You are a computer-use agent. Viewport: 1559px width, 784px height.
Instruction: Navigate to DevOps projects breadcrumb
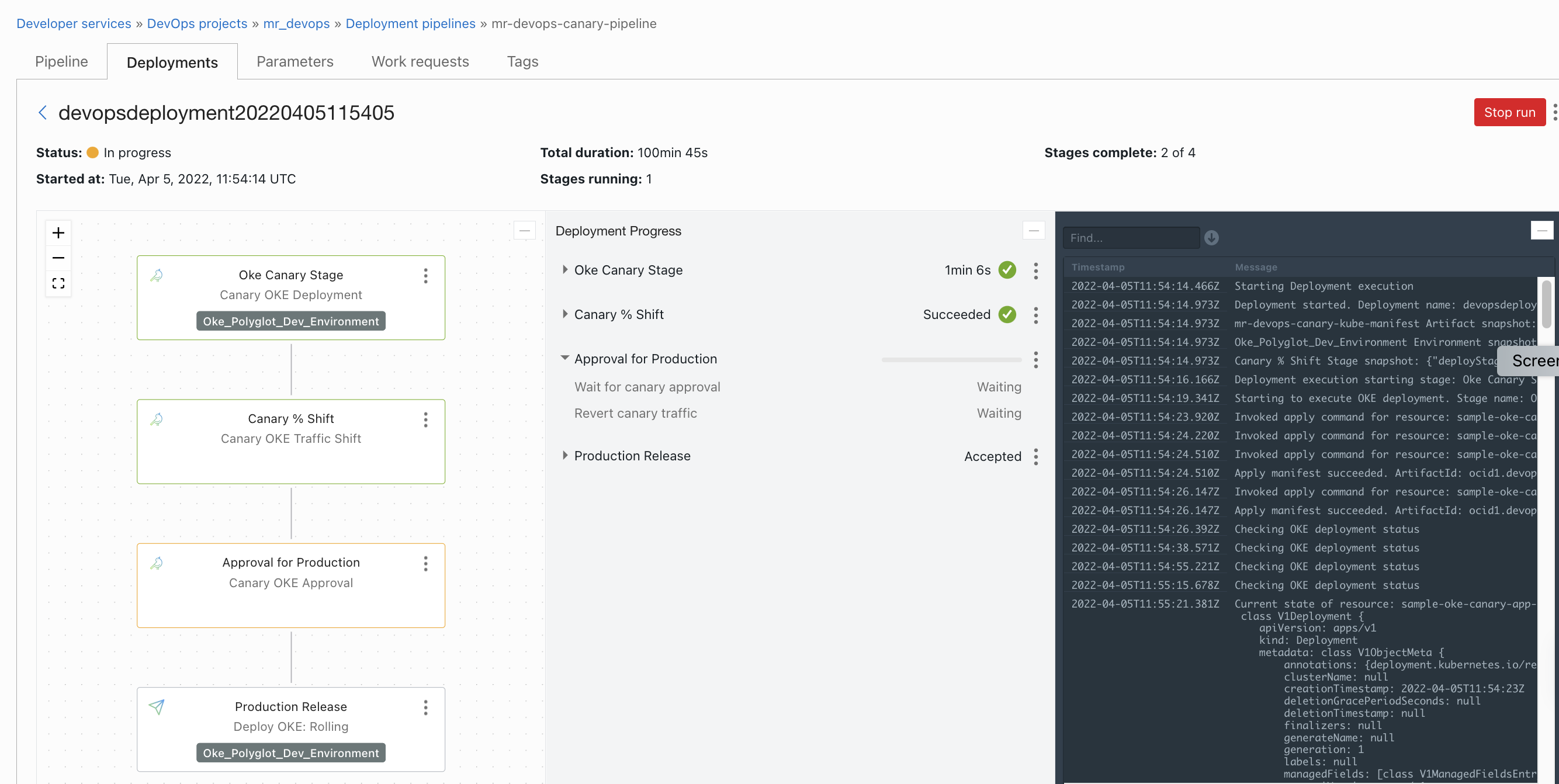click(197, 23)
